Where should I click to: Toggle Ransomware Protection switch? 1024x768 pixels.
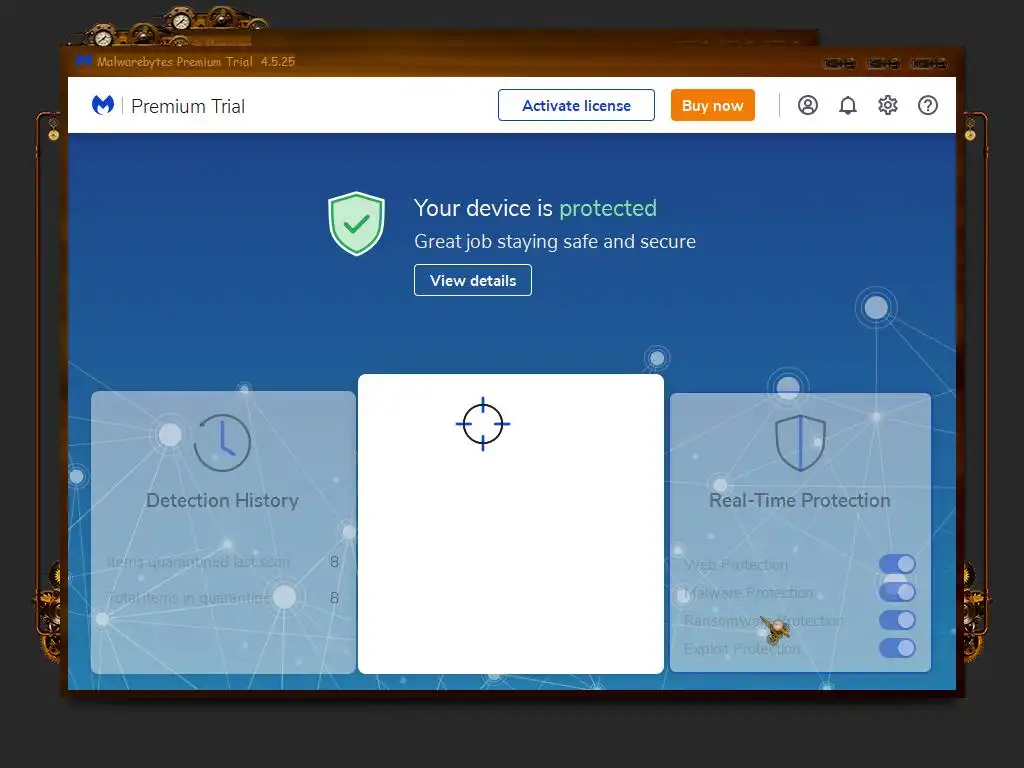pyautogui.click(x=897, y=620)
